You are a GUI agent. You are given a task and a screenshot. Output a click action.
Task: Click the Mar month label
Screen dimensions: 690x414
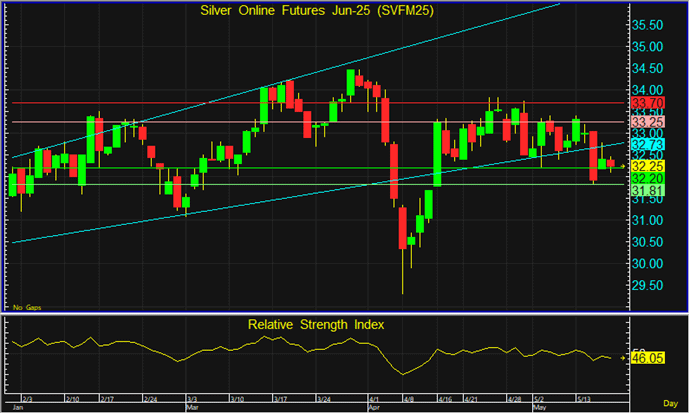coord(192,408)
